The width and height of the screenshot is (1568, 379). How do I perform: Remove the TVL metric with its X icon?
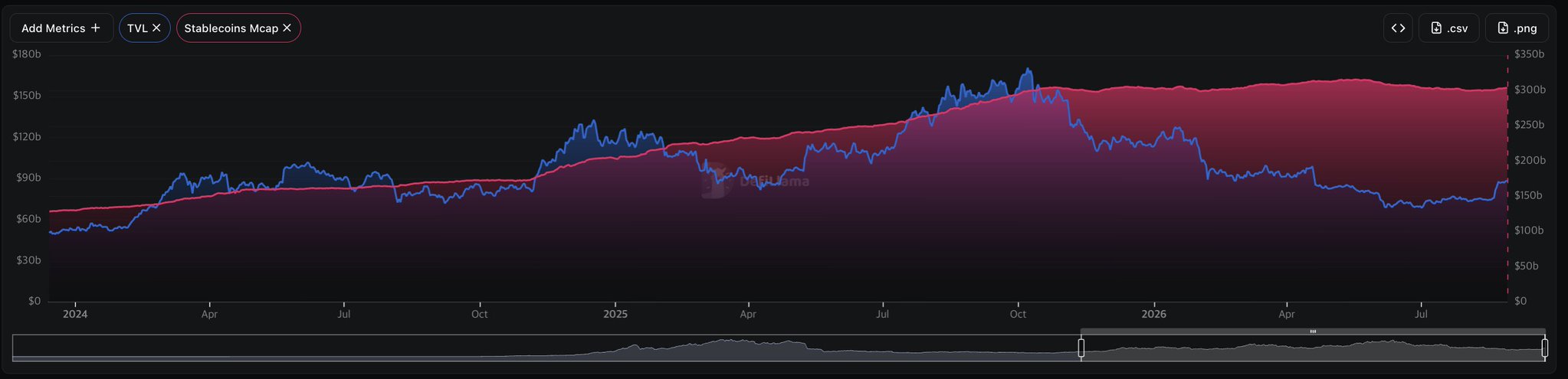[156, 28]
